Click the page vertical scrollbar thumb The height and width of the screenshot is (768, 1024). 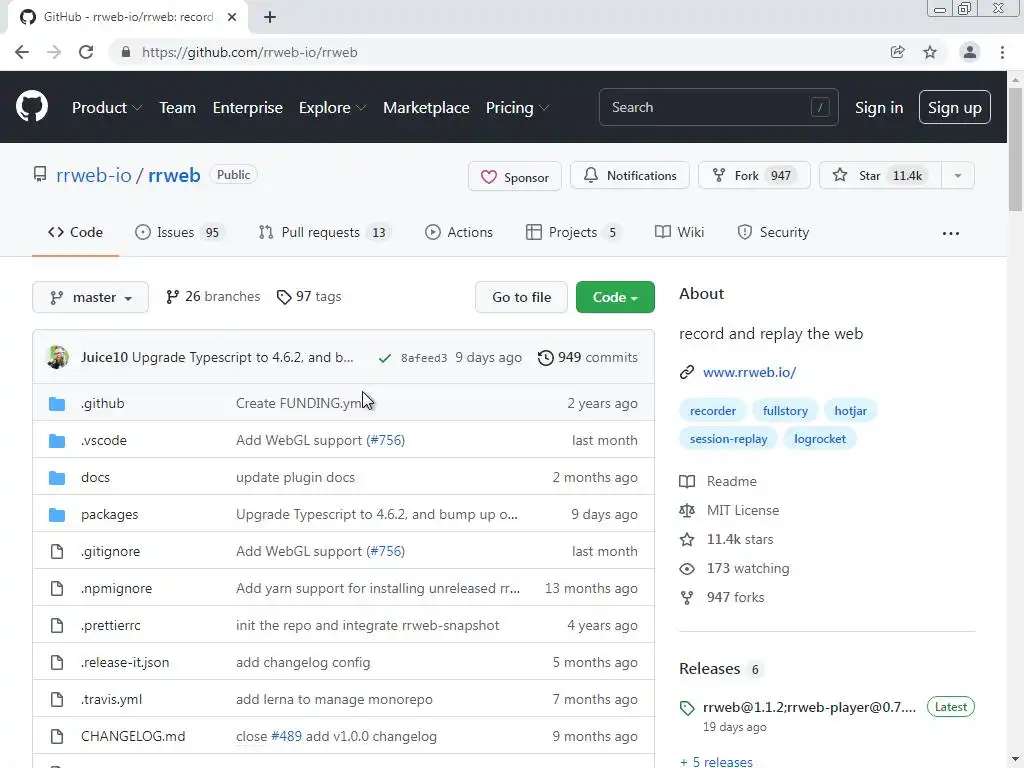coord(1015,149)
